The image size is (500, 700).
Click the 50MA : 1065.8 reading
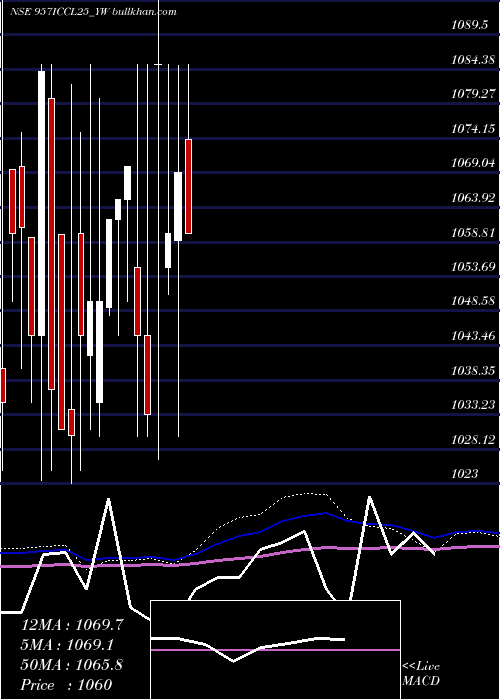72,665
